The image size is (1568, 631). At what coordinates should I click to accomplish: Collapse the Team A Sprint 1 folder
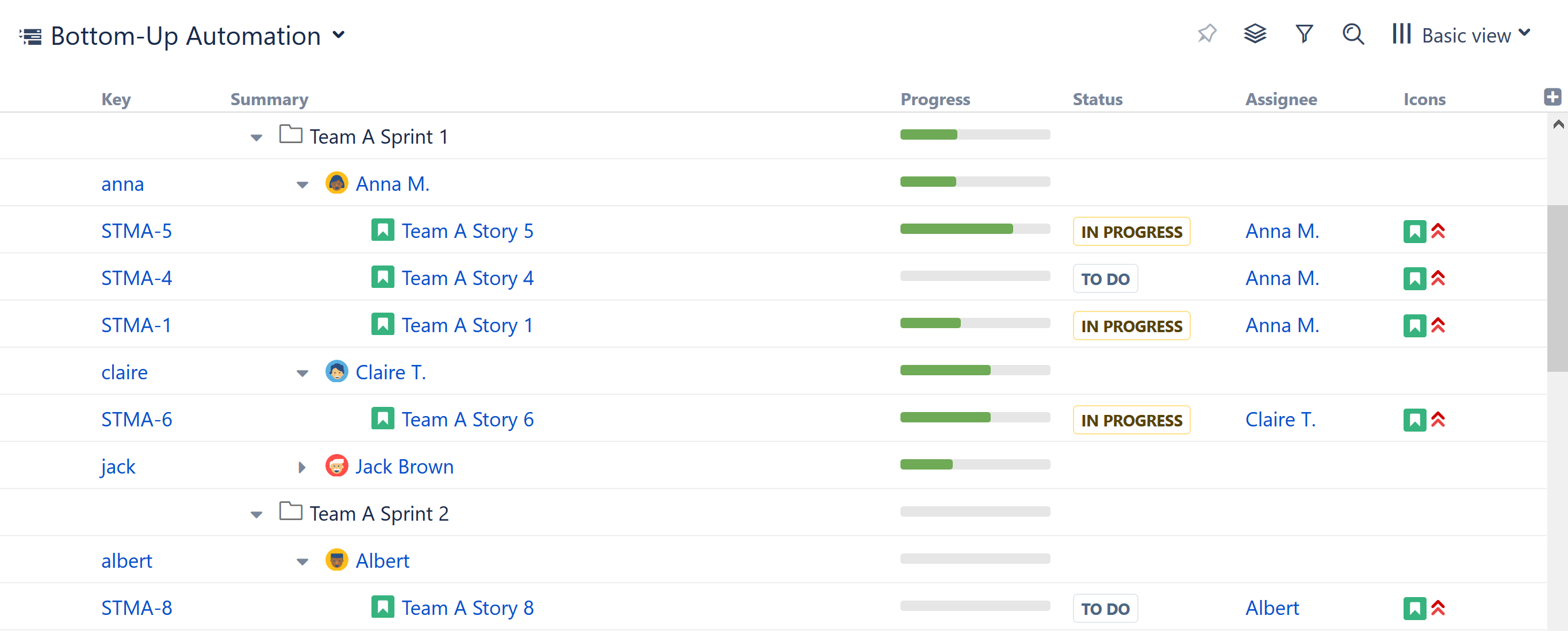coord(256,137)
